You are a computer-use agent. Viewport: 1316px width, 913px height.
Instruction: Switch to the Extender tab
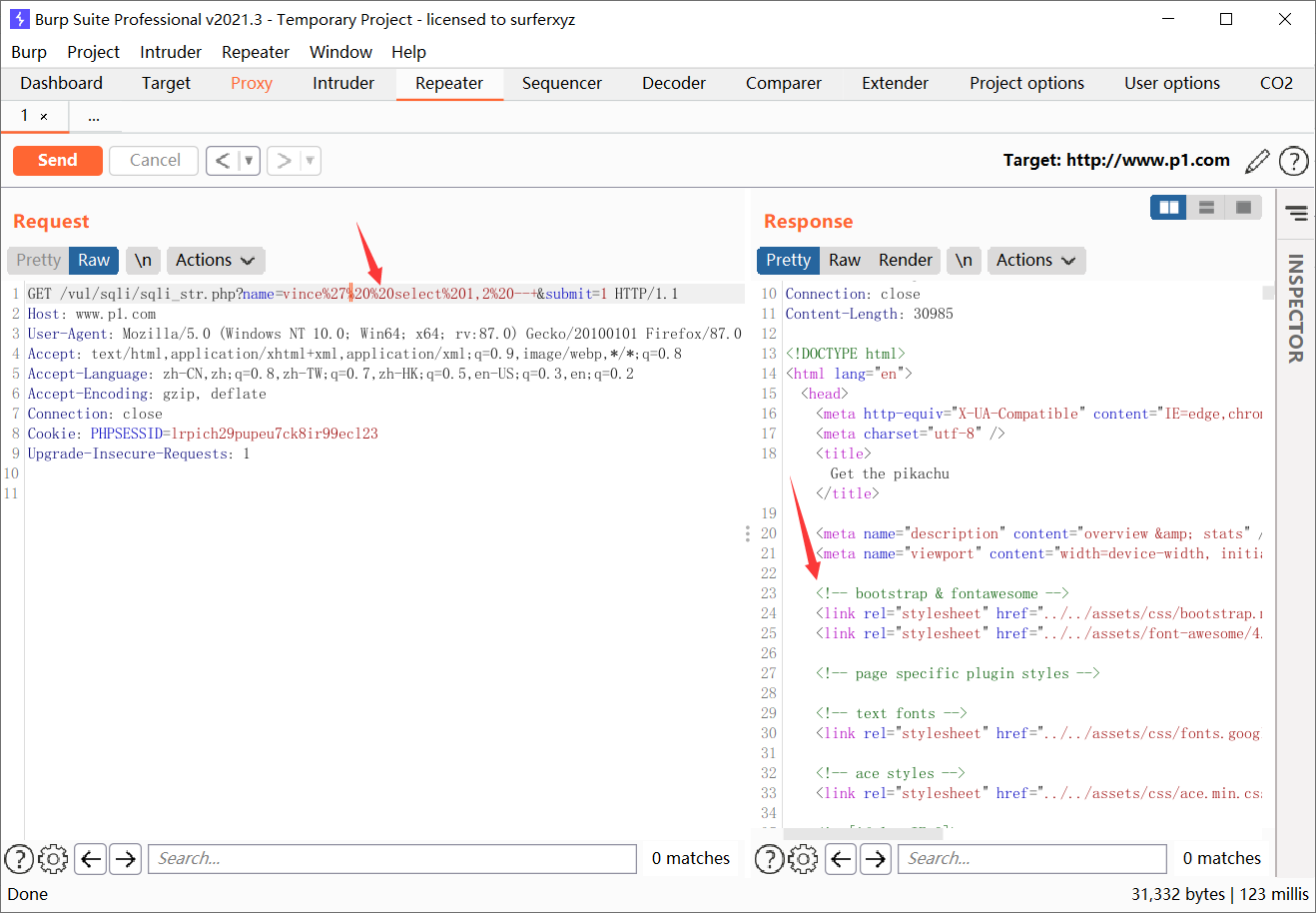[895, 83]
